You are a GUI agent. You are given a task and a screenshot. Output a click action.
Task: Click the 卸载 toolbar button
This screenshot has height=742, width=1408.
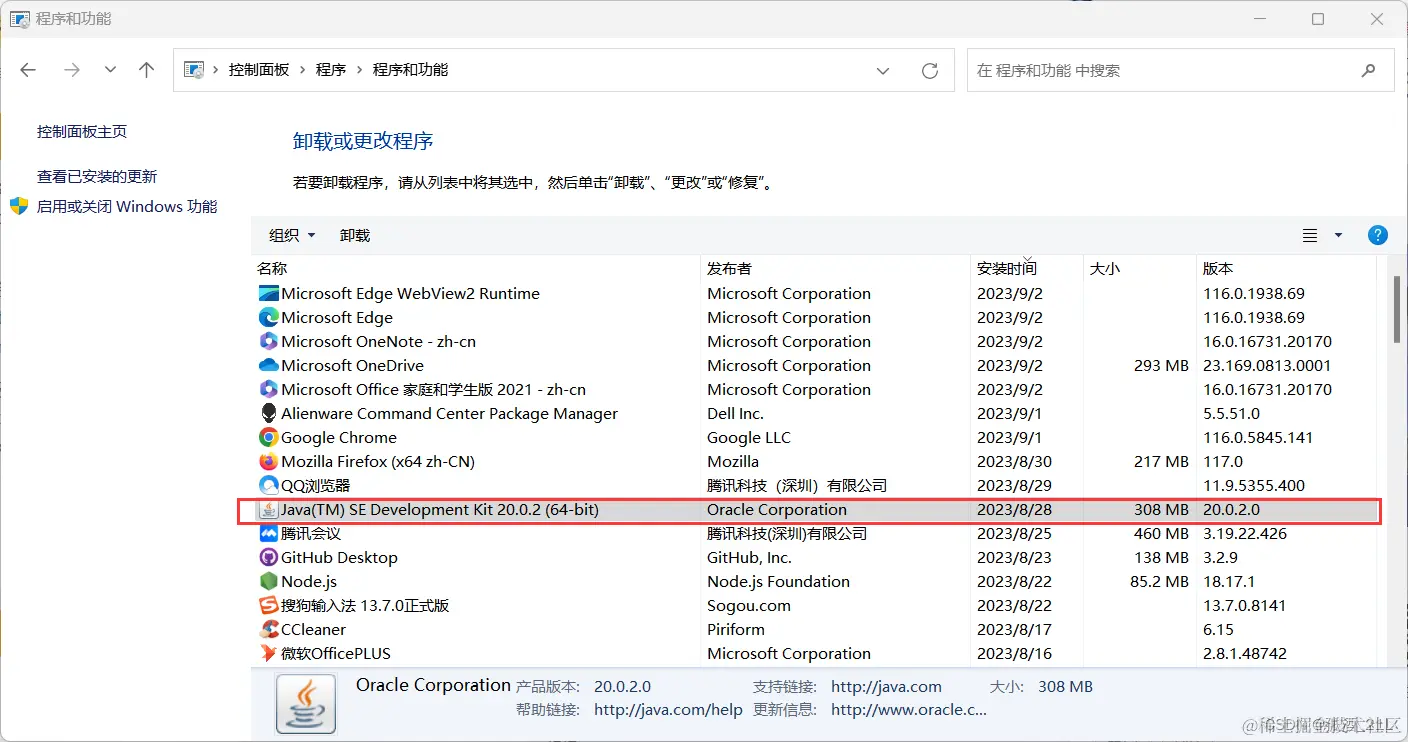pos(355,235)
